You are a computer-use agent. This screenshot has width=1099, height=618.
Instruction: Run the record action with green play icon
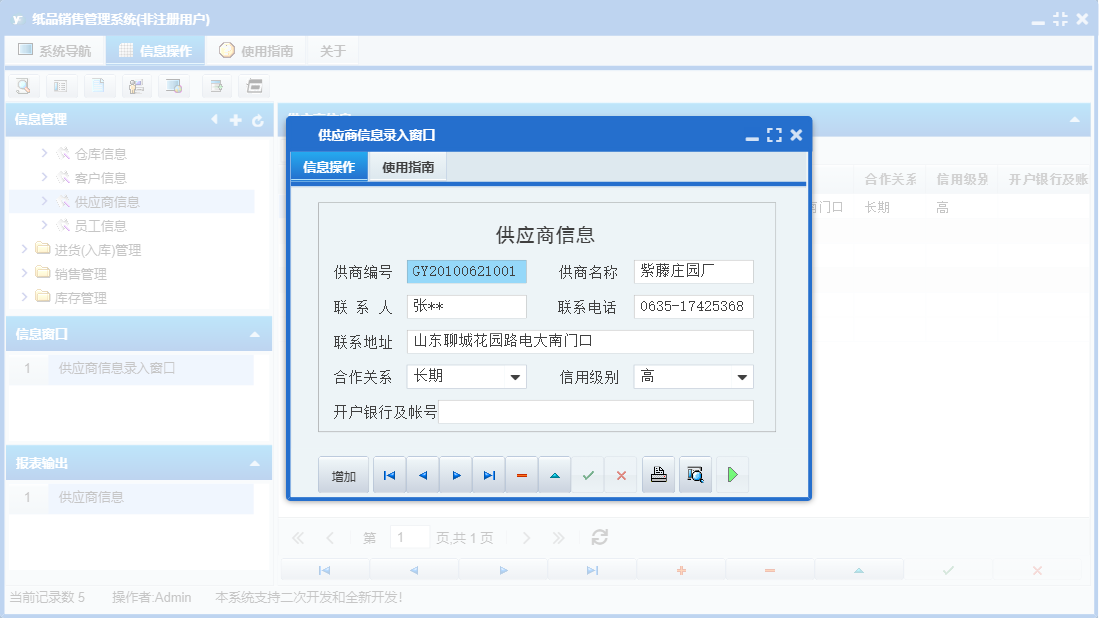[x=732, y=474]
